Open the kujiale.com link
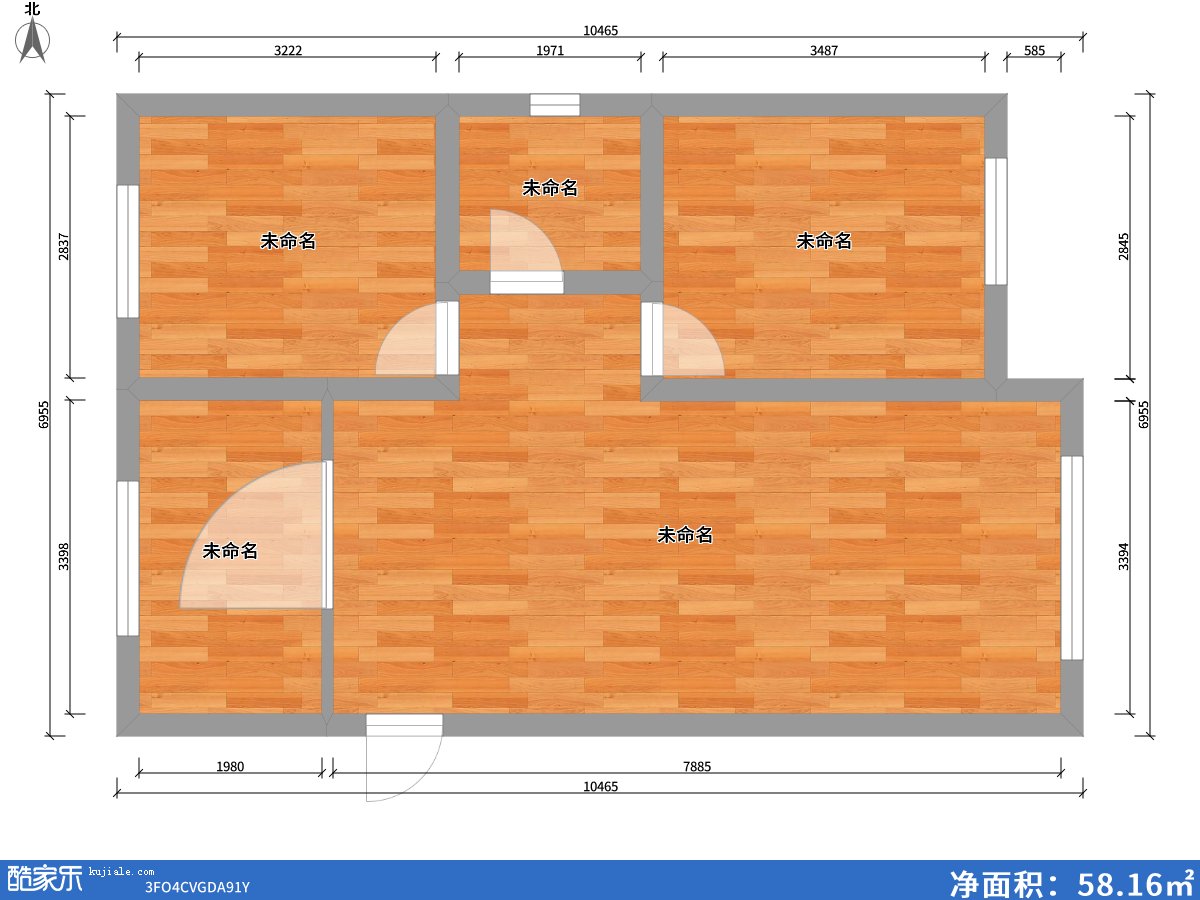Image resolution: width=1200 pixels, height=900 pixels. click(x=121, y=872)
